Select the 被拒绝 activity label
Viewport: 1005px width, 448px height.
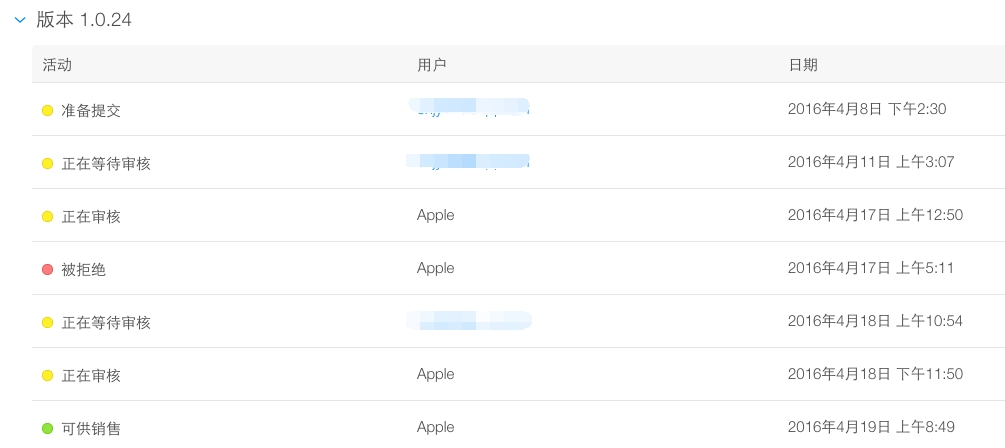[x=83, y=270]
